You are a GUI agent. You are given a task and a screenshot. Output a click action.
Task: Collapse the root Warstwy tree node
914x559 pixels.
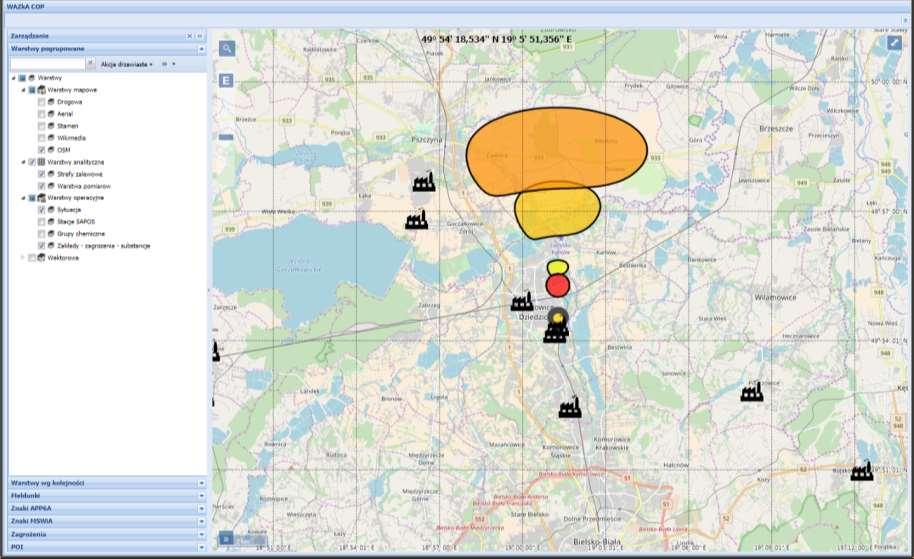14,78
